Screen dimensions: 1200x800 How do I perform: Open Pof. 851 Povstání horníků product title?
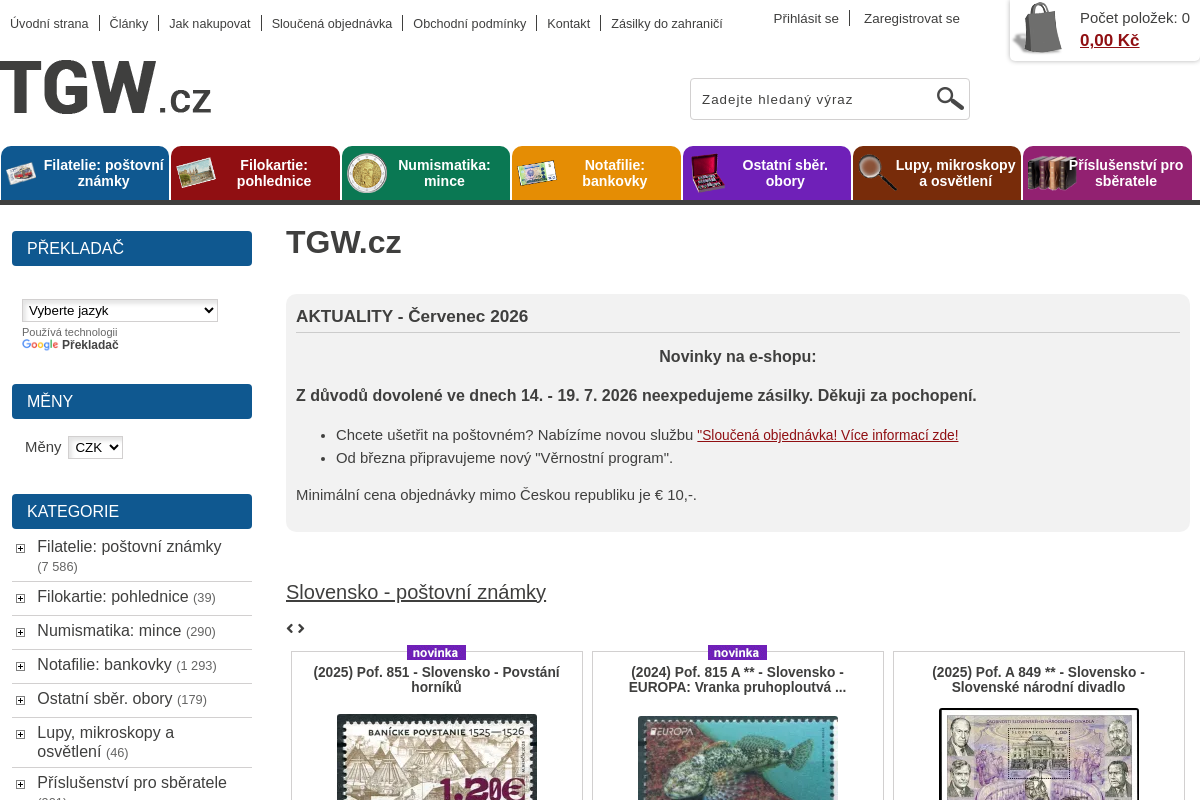[436, 679]
